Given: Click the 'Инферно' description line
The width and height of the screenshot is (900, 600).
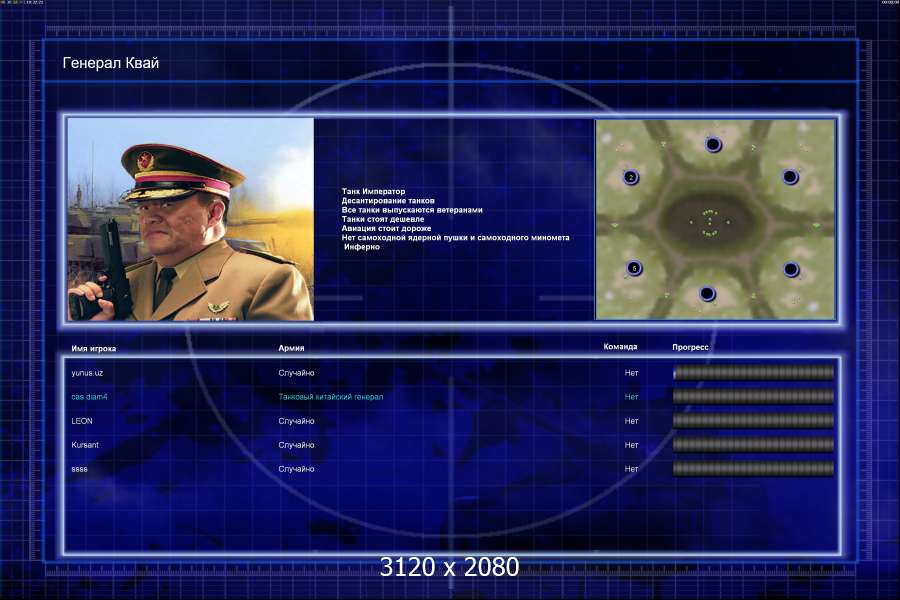Looking at the screenshot, I should click(362, 247).
